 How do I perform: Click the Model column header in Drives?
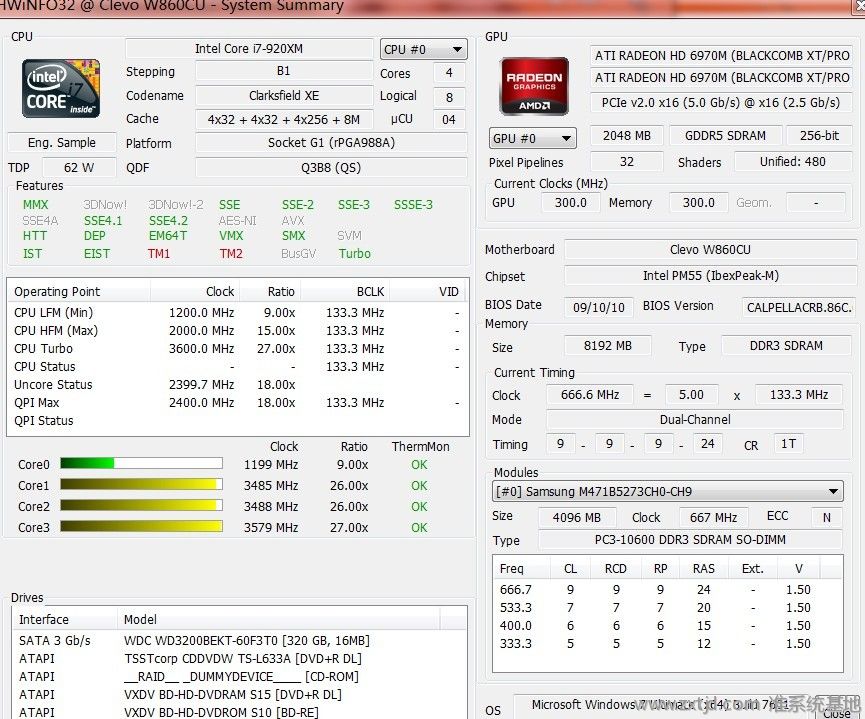pos(278,619)
